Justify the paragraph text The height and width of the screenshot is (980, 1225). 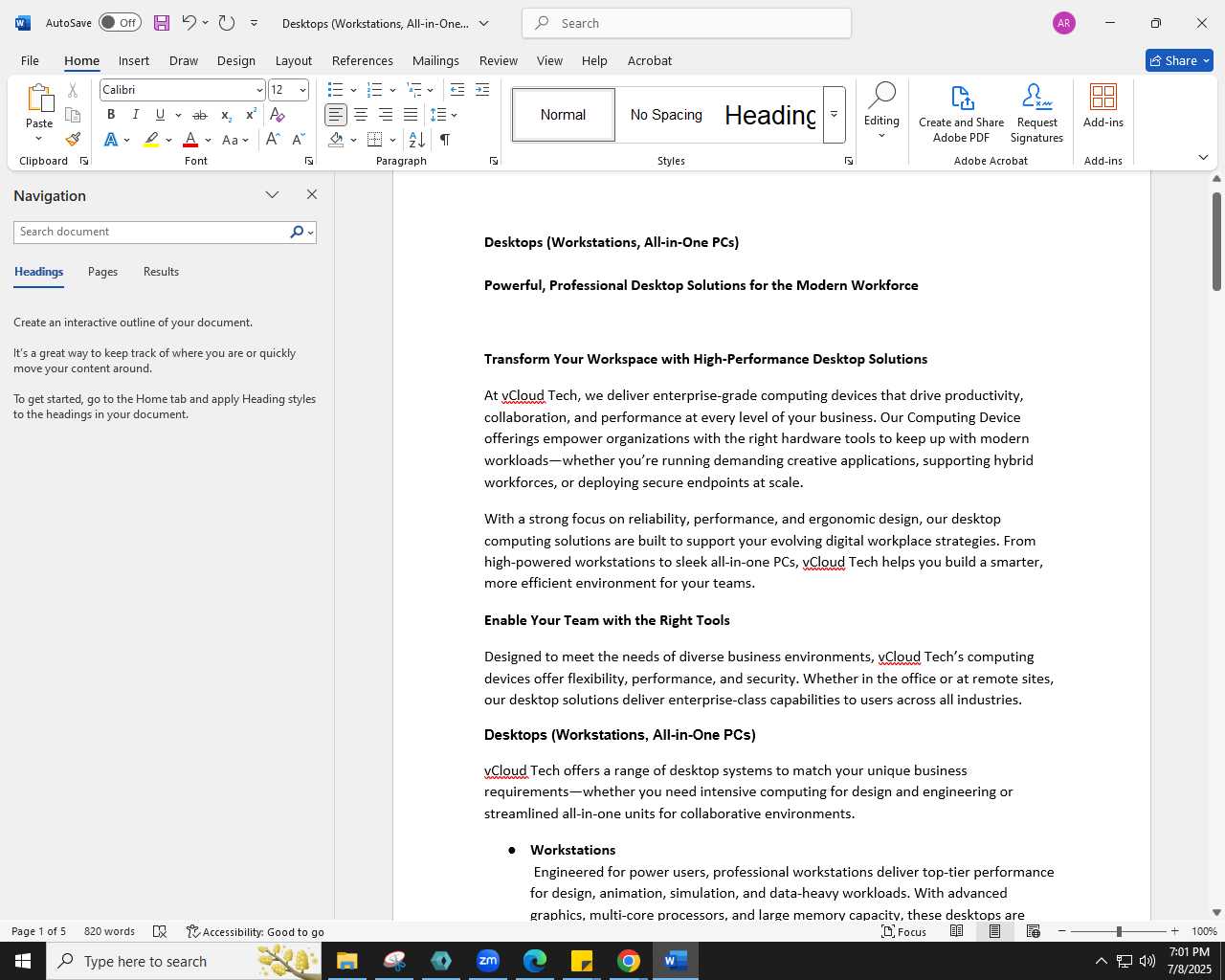(x=411, y=115)
